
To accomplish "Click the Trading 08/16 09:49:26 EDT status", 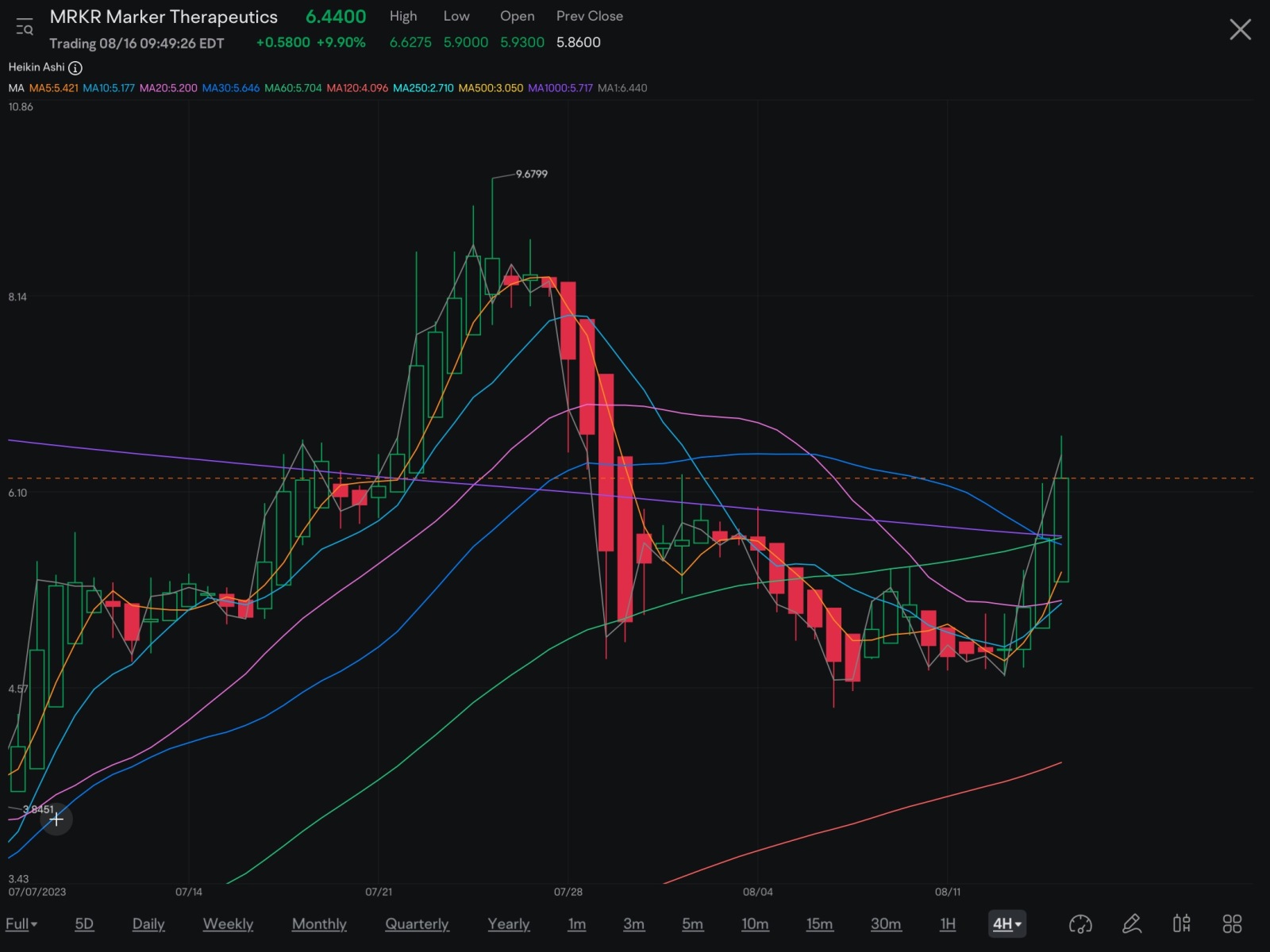I will coord(137,44).
